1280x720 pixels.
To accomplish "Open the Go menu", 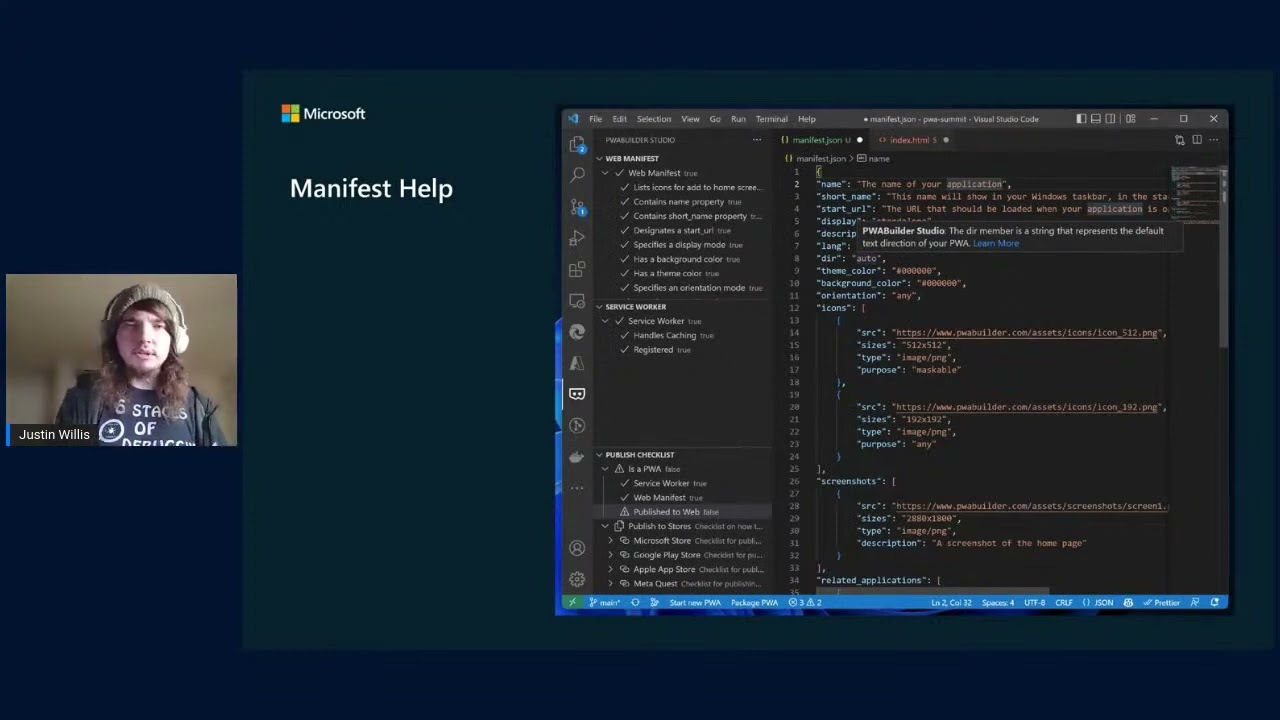I will click(715, 119).
